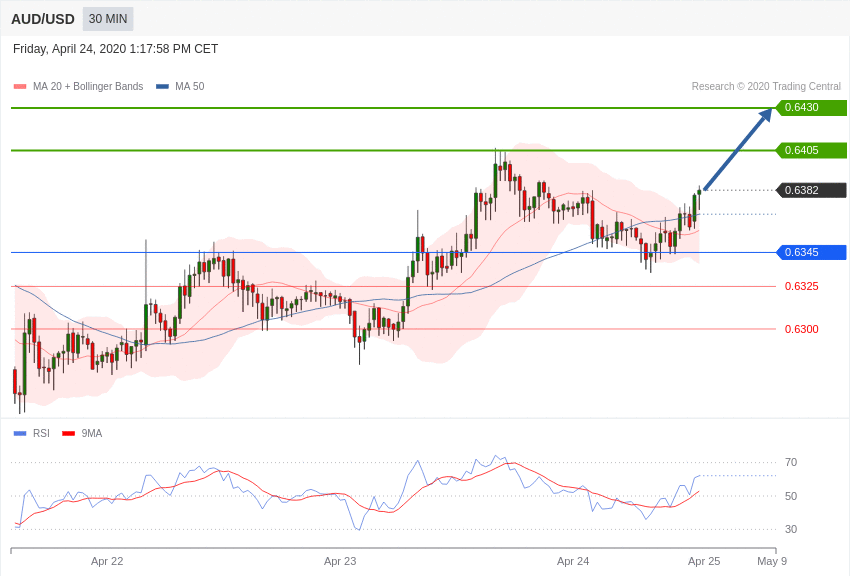Select the 30 MIN timeframe badge
This screenshot has height=576, width=850.
pyautogui.click(x=108, y=19)
